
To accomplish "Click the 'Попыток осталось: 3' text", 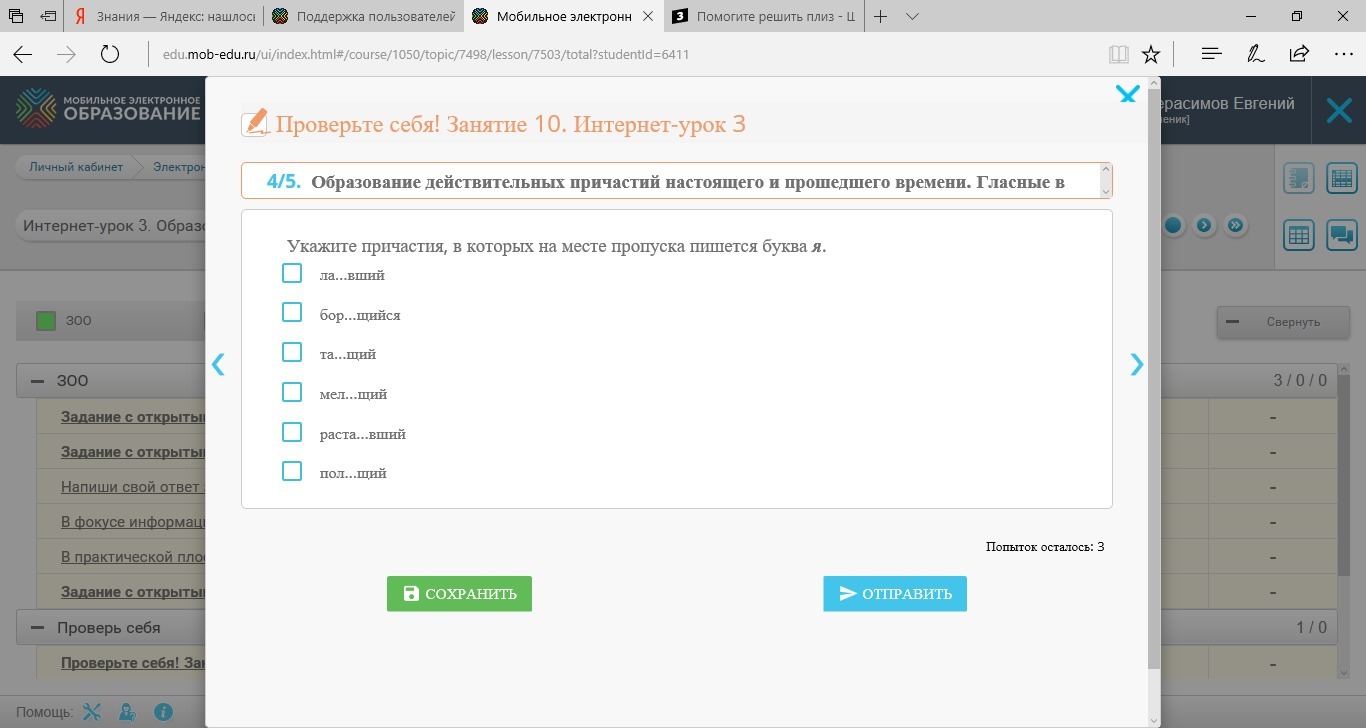I will [1045, 547].
